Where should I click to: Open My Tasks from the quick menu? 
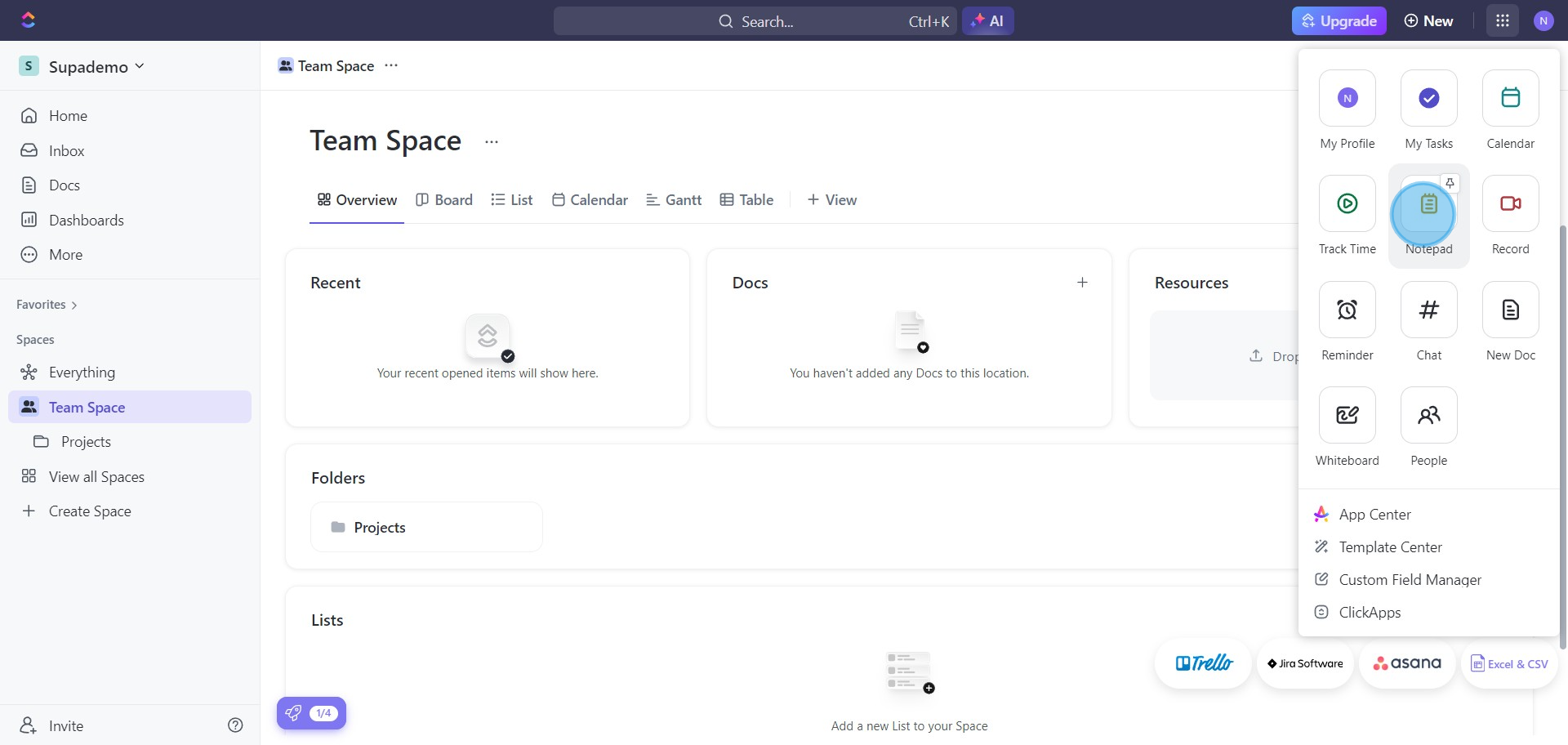(1428, 109)
